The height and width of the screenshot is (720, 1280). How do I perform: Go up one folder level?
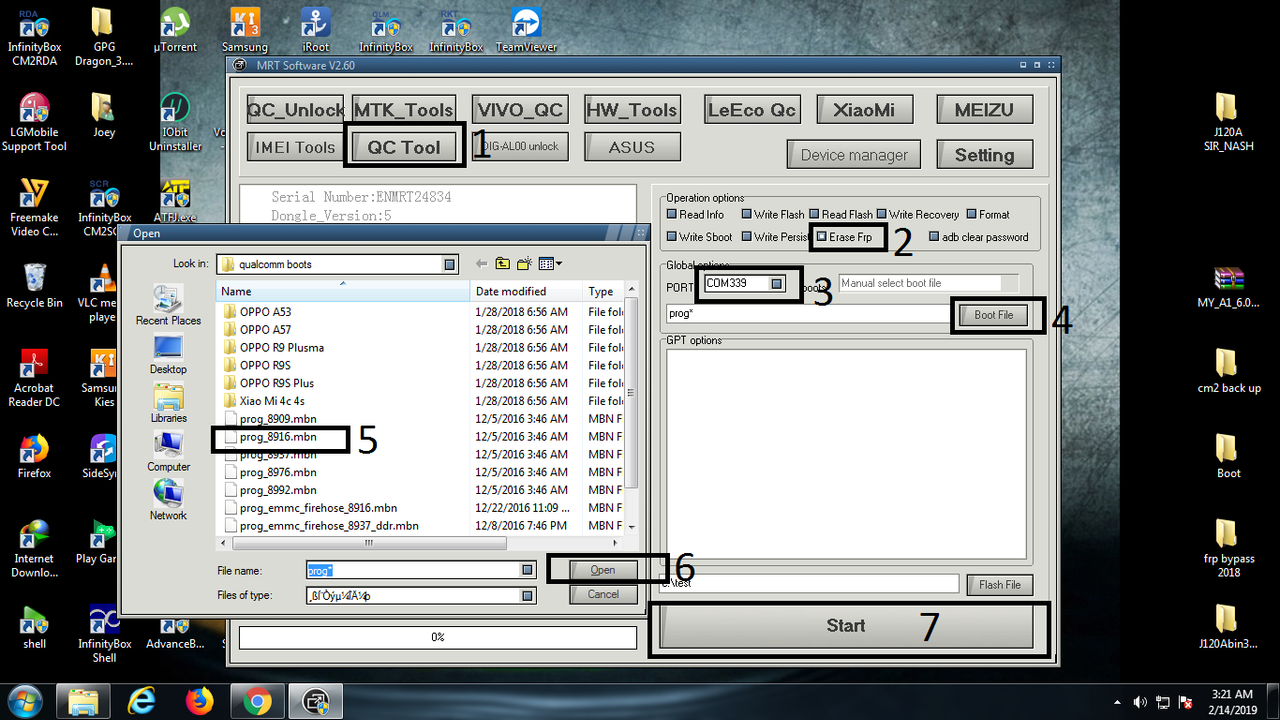[502, 264]
